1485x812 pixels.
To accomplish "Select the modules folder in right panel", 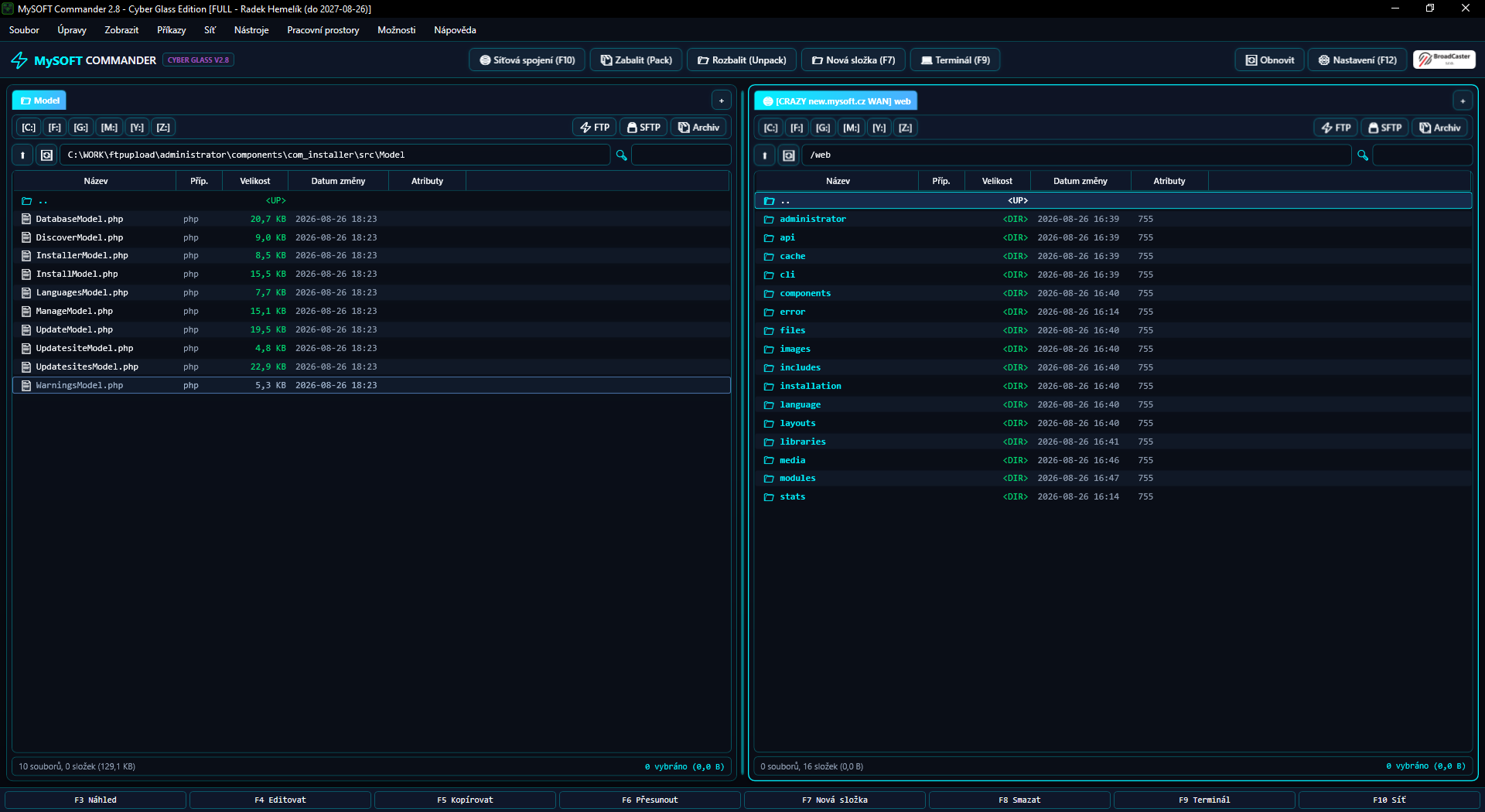I will point(1113,479).
